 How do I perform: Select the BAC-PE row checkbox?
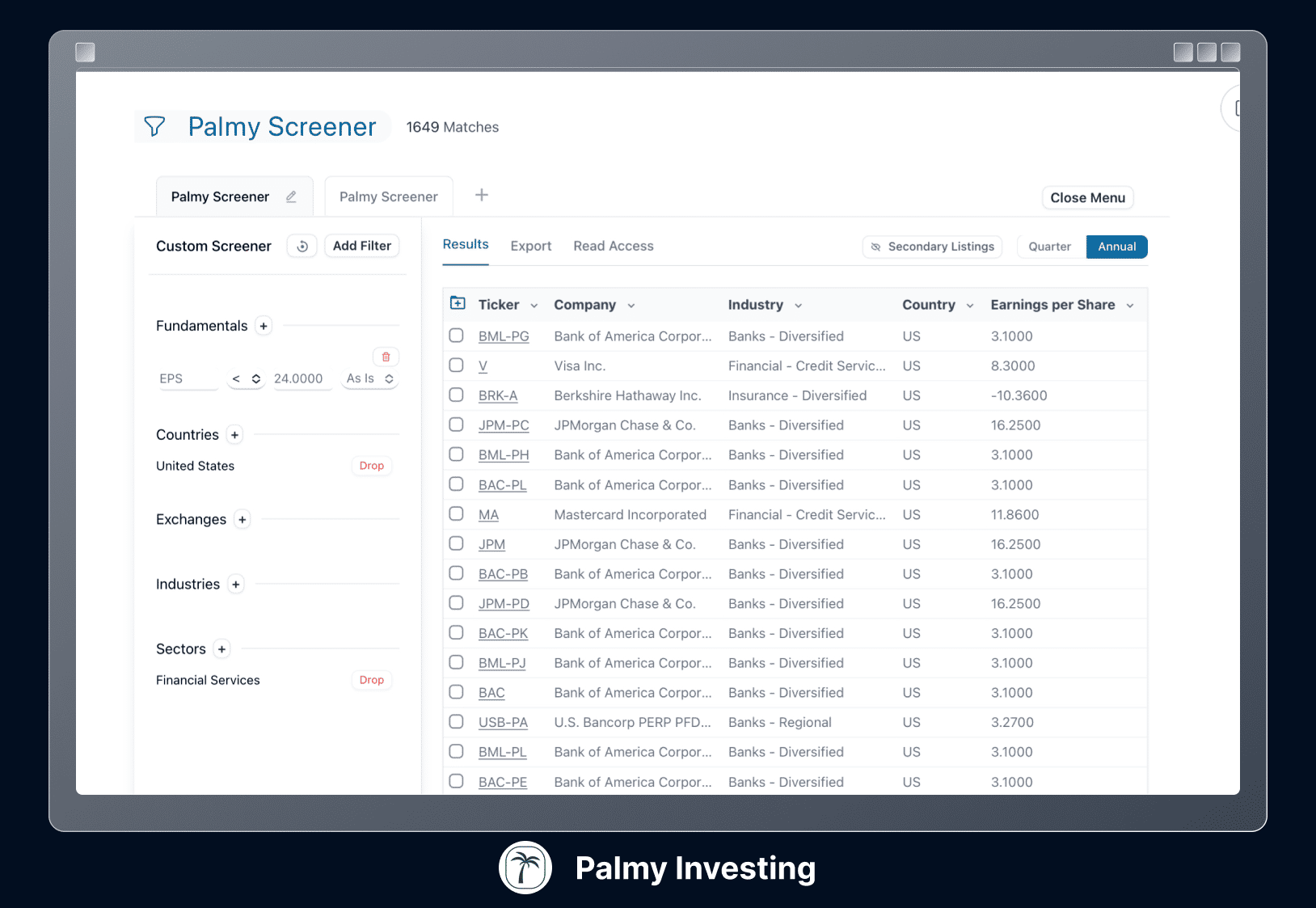pyautogui.click(x=457, y=781)
